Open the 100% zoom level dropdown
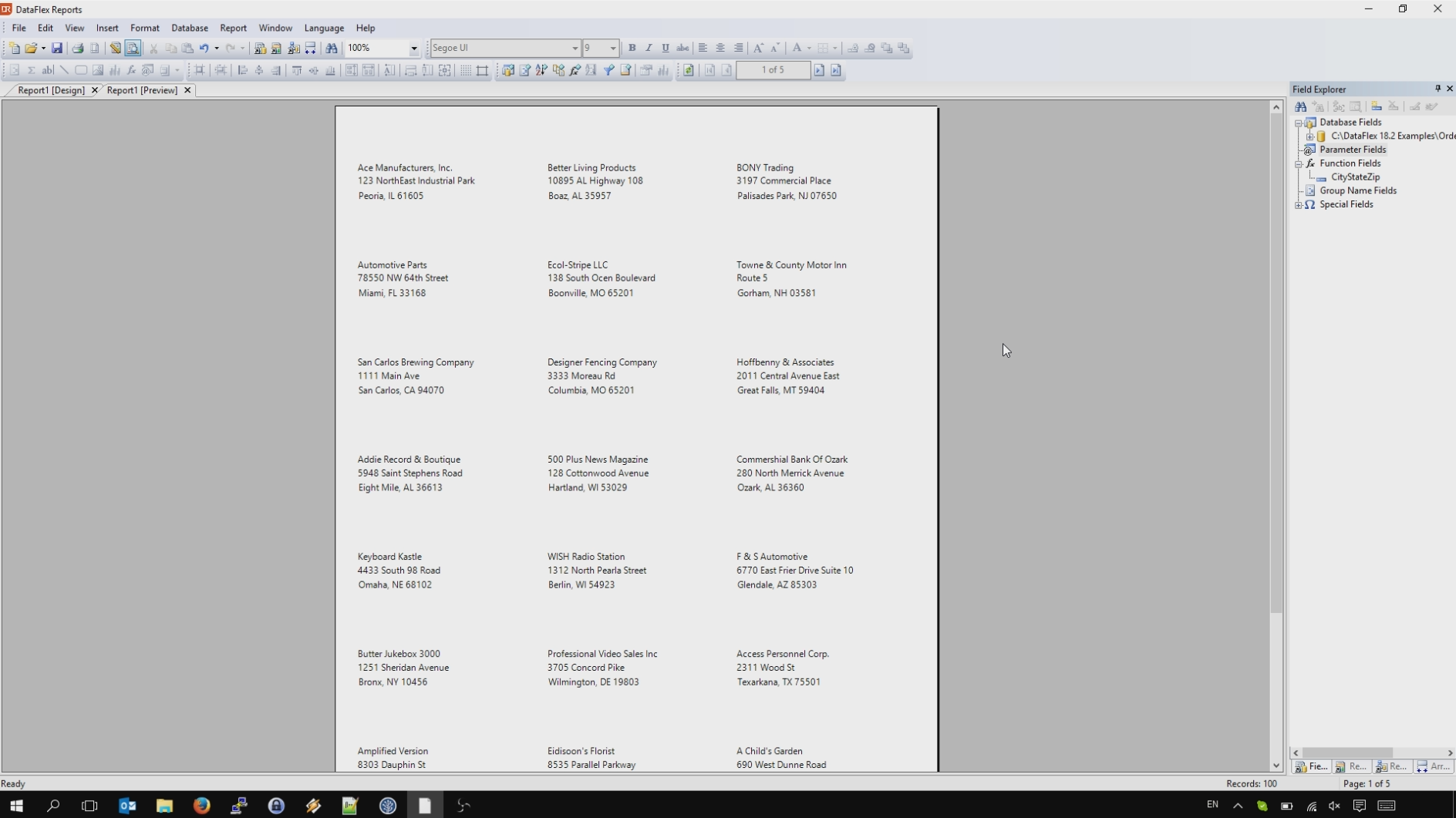1456x818 pixels. pos(413,48)
